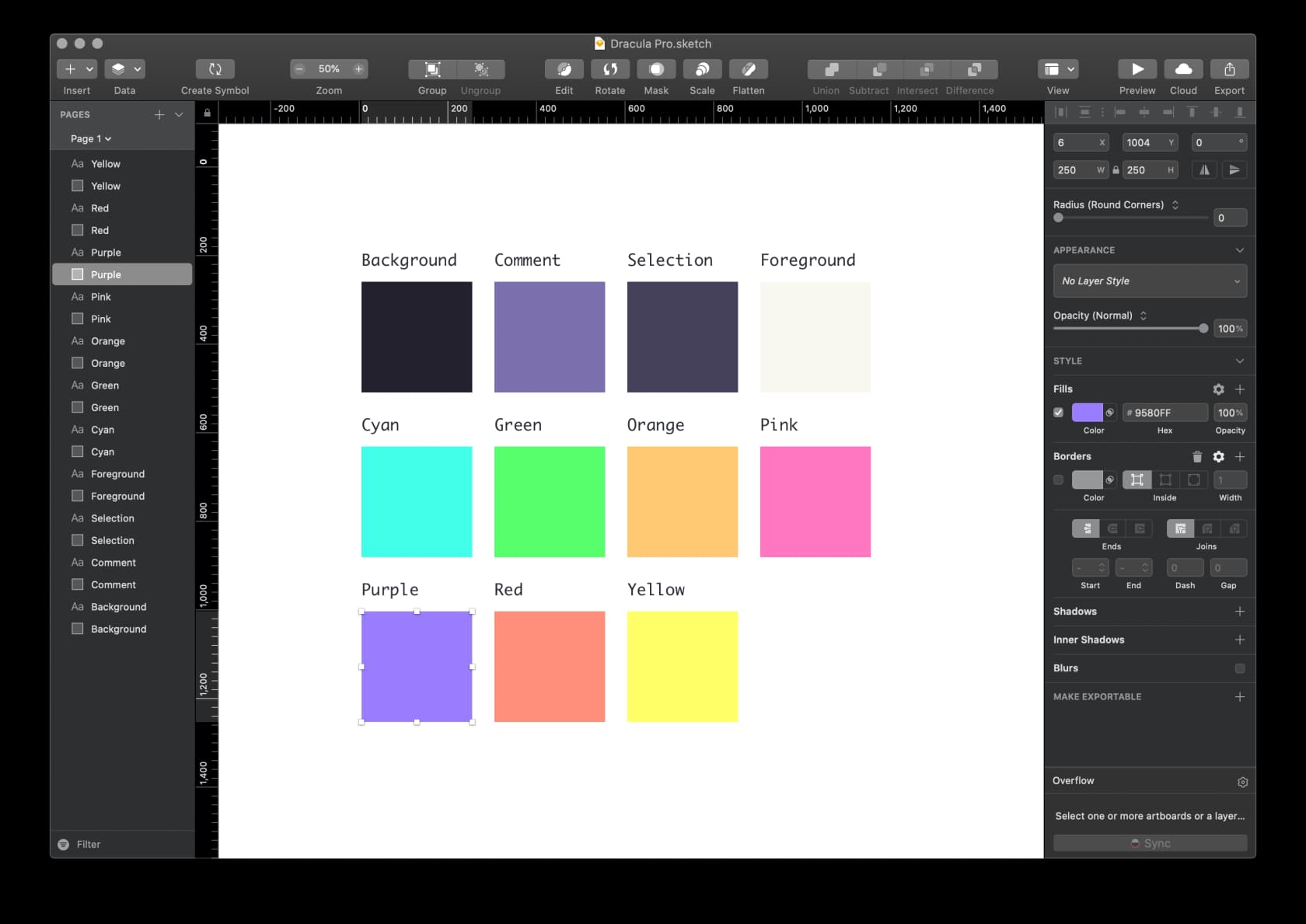Open the Page 1 dropdown
The height and width of the screenshot is (924, 1306).
pos(89,138)
